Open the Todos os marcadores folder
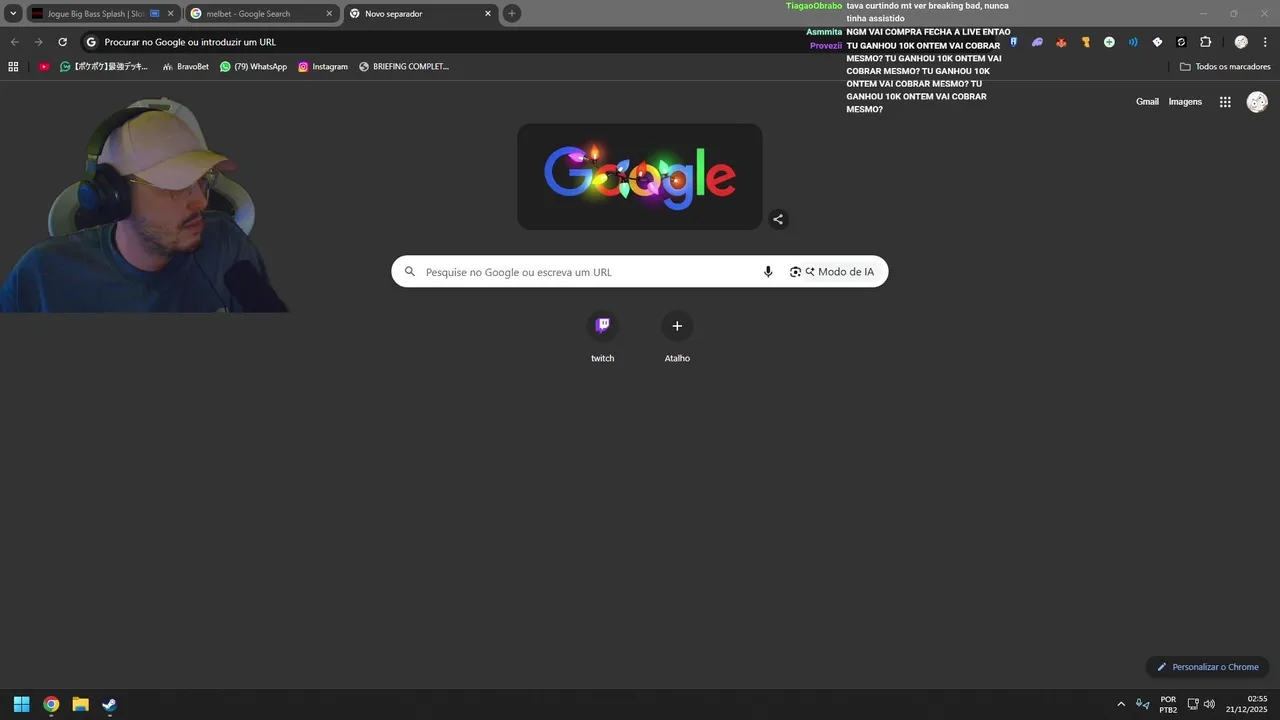The width and height of the screenshot is (1280, 720). coord(1225,67)
